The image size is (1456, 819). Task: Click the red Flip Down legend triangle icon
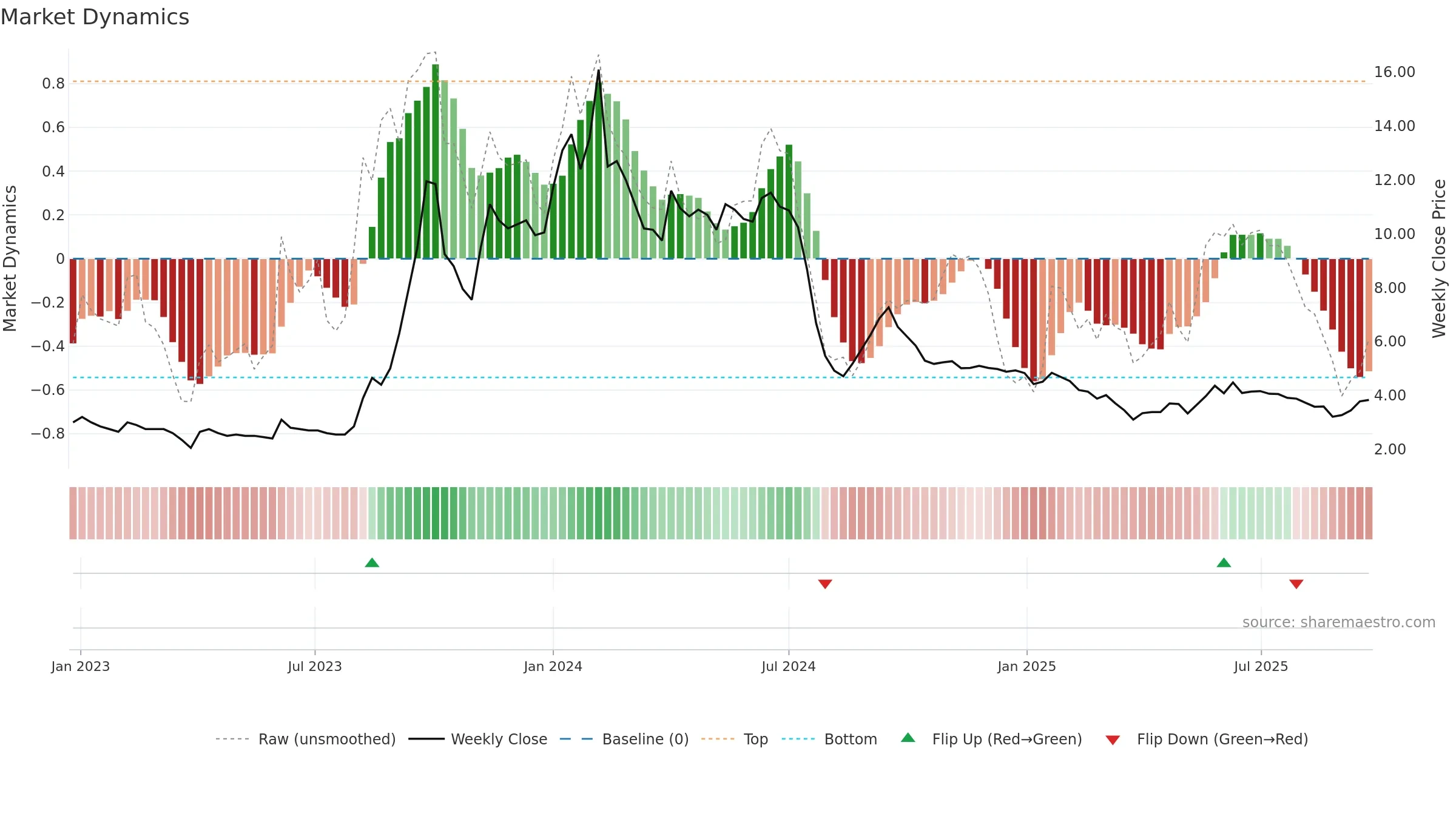click(1113, 740)
